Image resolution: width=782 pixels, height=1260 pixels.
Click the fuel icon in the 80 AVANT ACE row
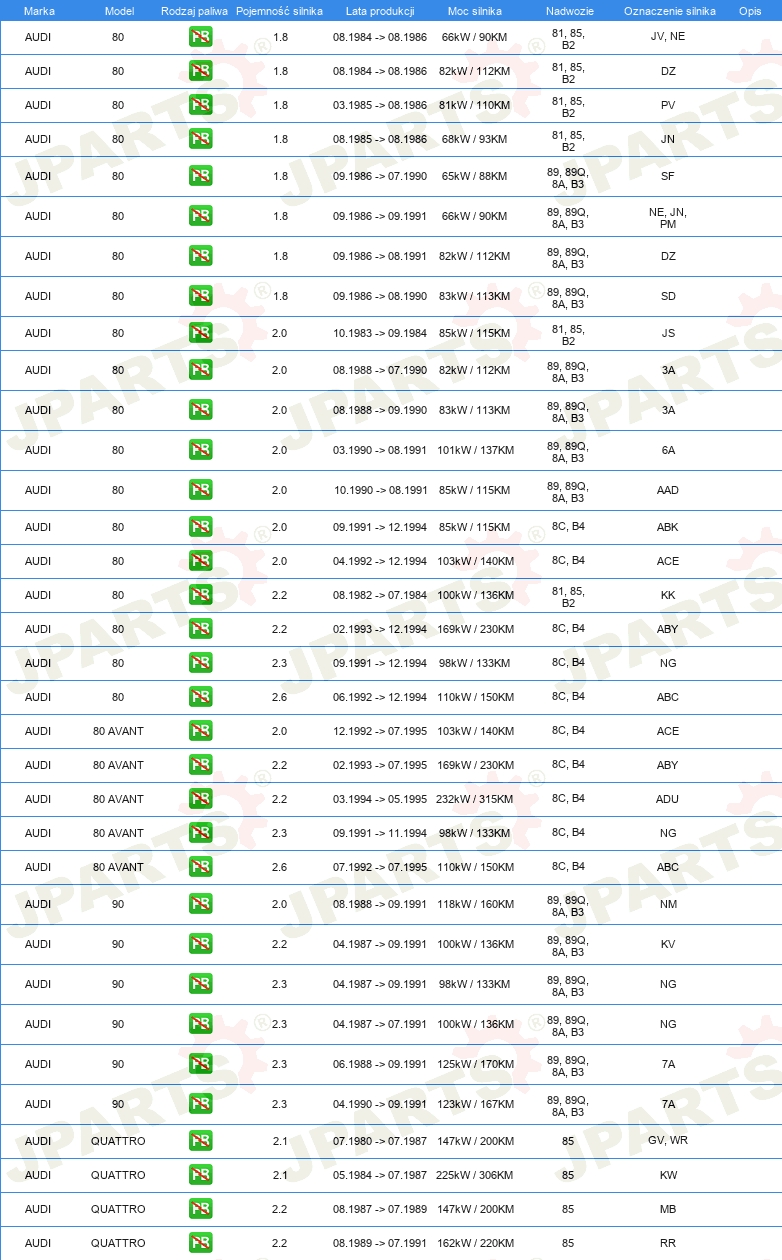(x=200, y=731)
